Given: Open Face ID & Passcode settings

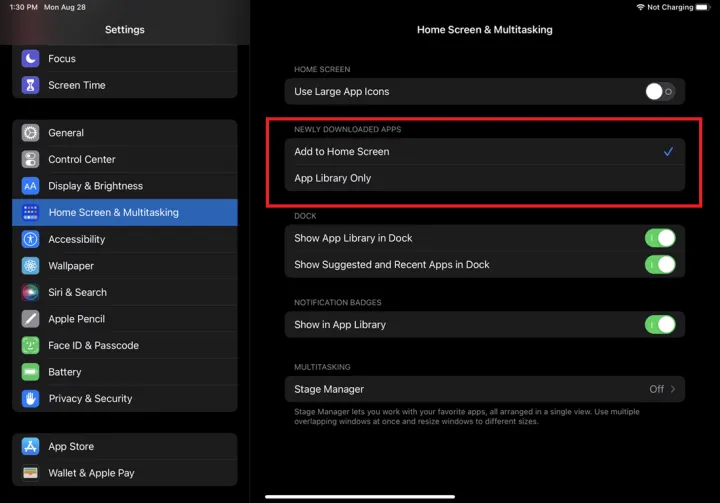Looking at the screenshot, I should 93,346.
